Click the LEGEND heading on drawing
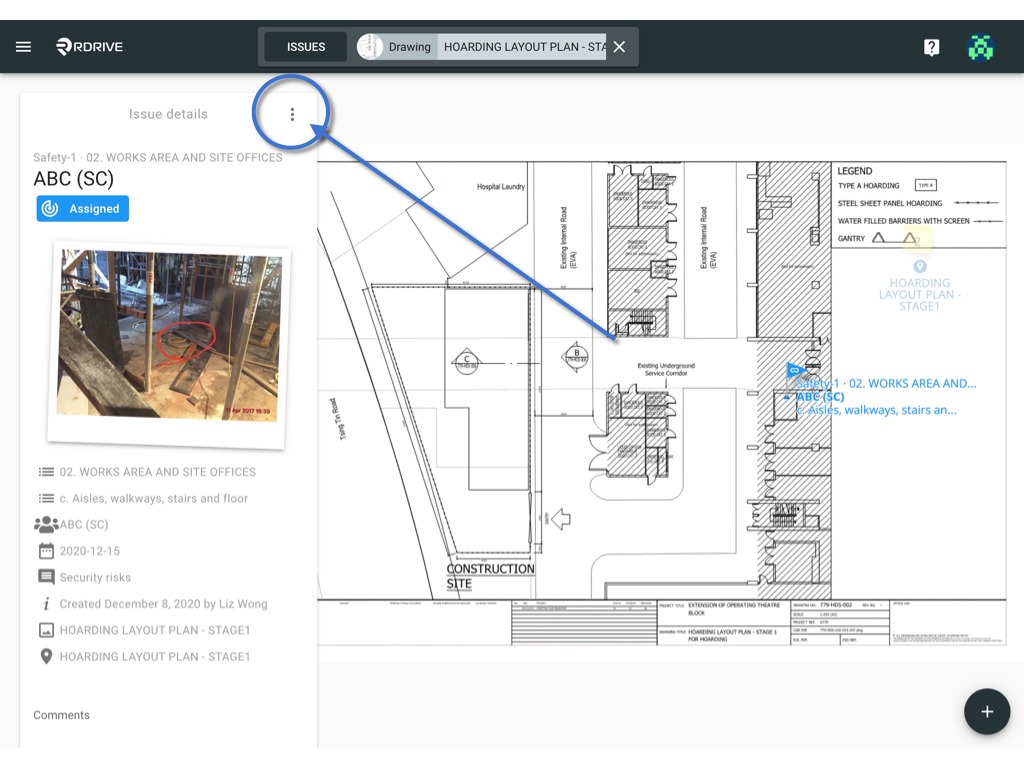 (855, 171)
